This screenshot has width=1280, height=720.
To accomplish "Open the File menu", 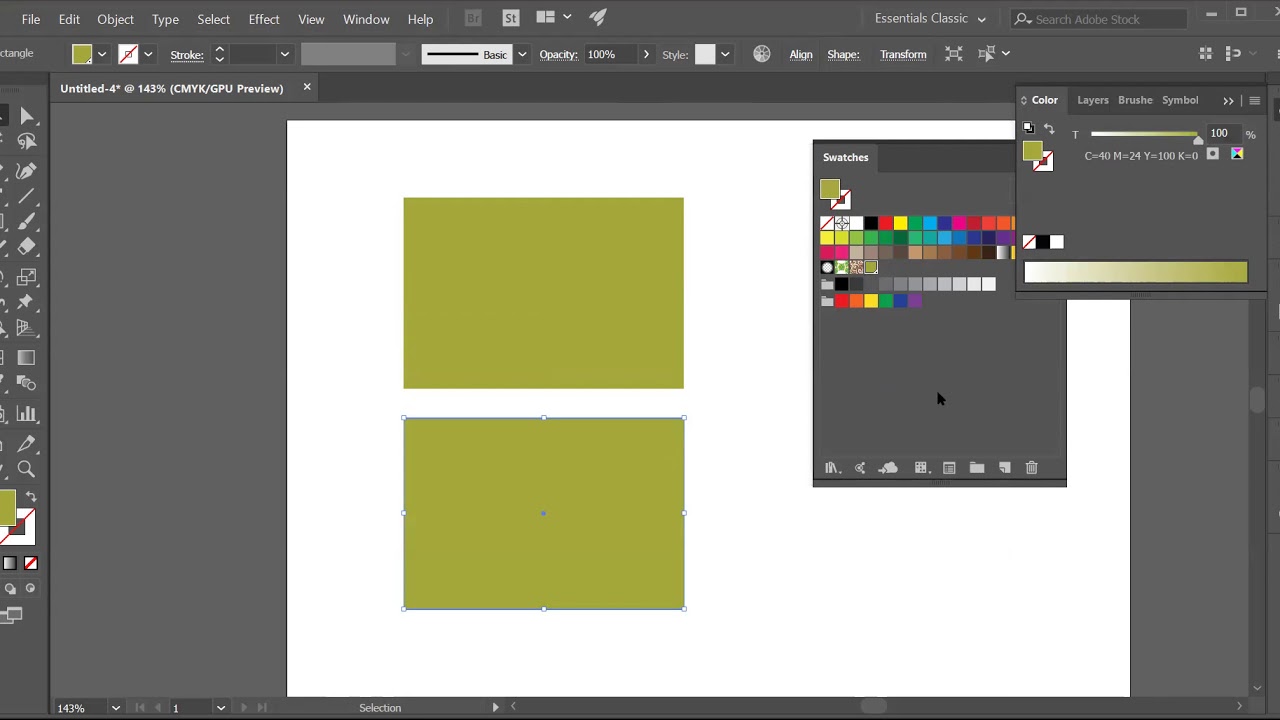I will (x=31, y=19).
